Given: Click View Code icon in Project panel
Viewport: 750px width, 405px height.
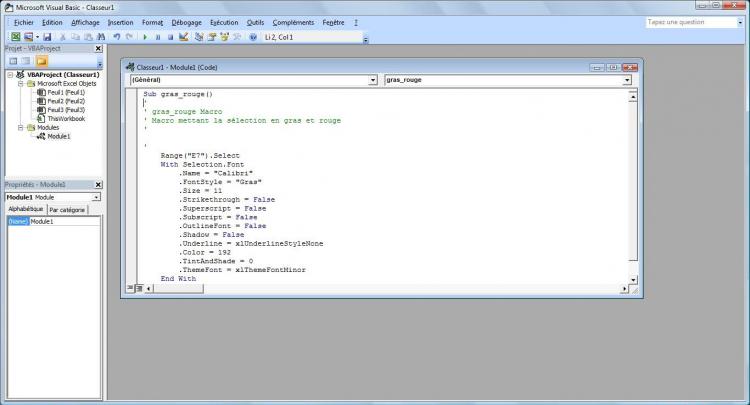Looking at the screenshot, I should pyautogui.click(x=12, y=61).
